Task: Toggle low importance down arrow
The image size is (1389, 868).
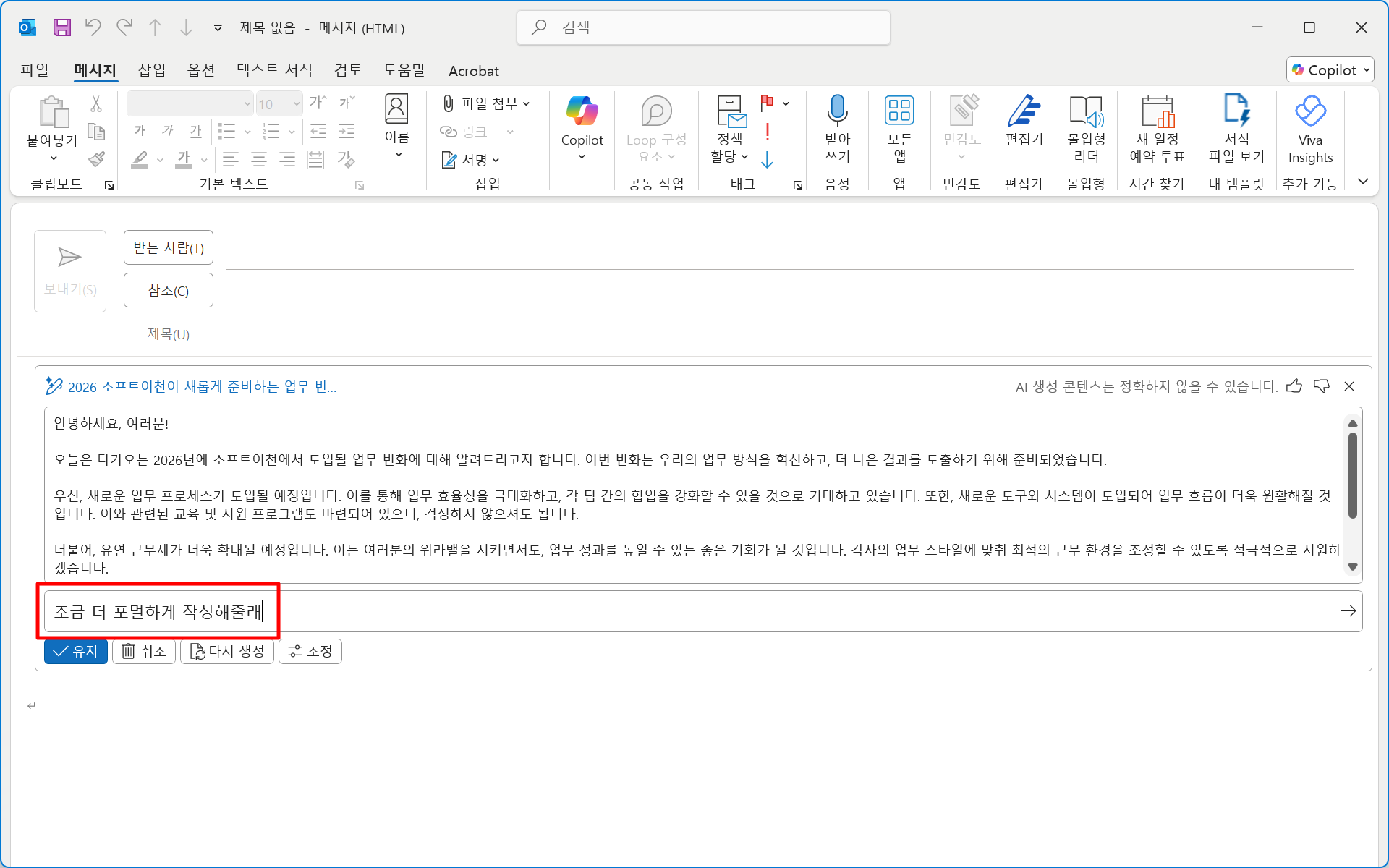Action: click(767, 160)
